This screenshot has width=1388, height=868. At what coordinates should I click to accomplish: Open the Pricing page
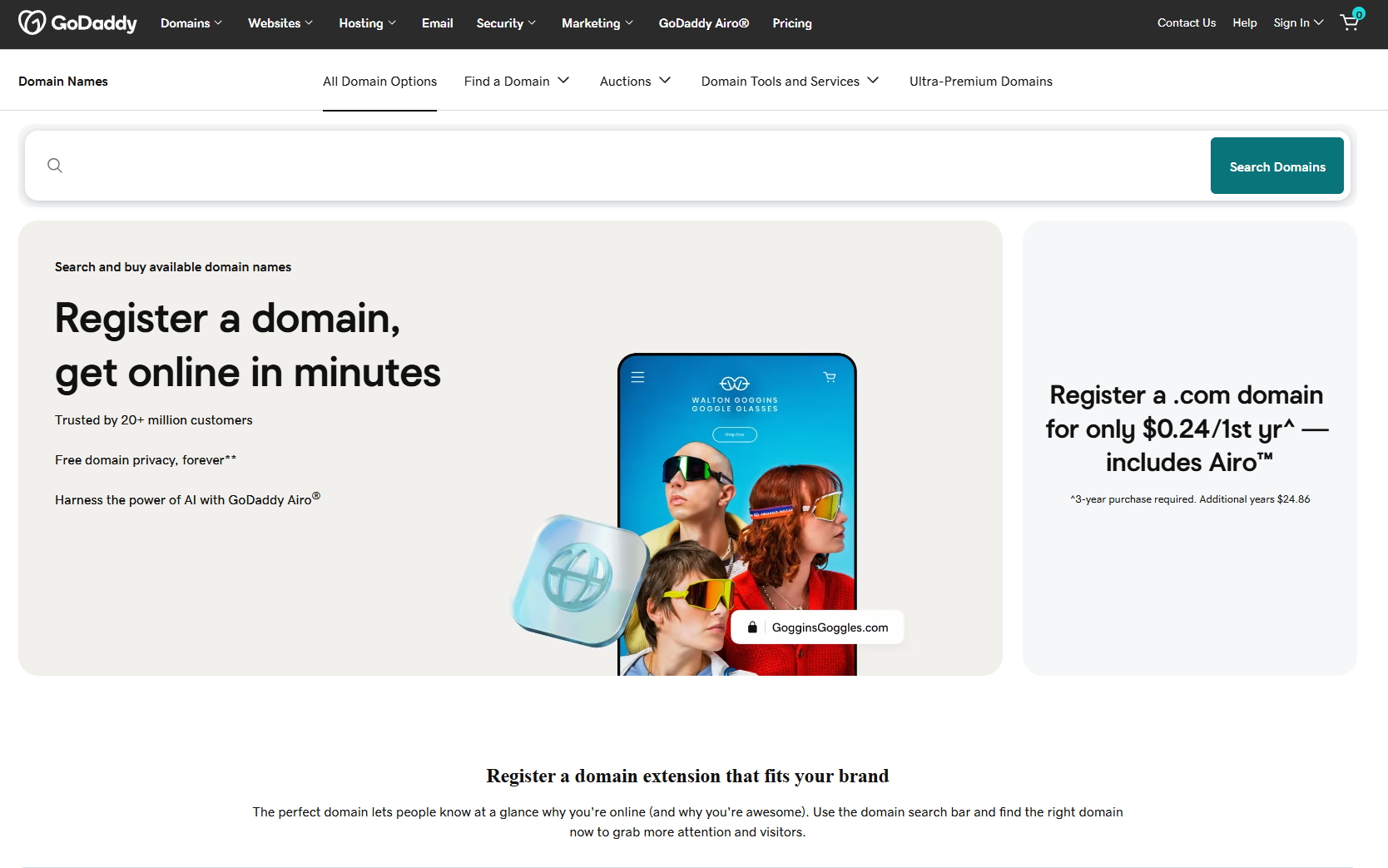coord(791,22)
